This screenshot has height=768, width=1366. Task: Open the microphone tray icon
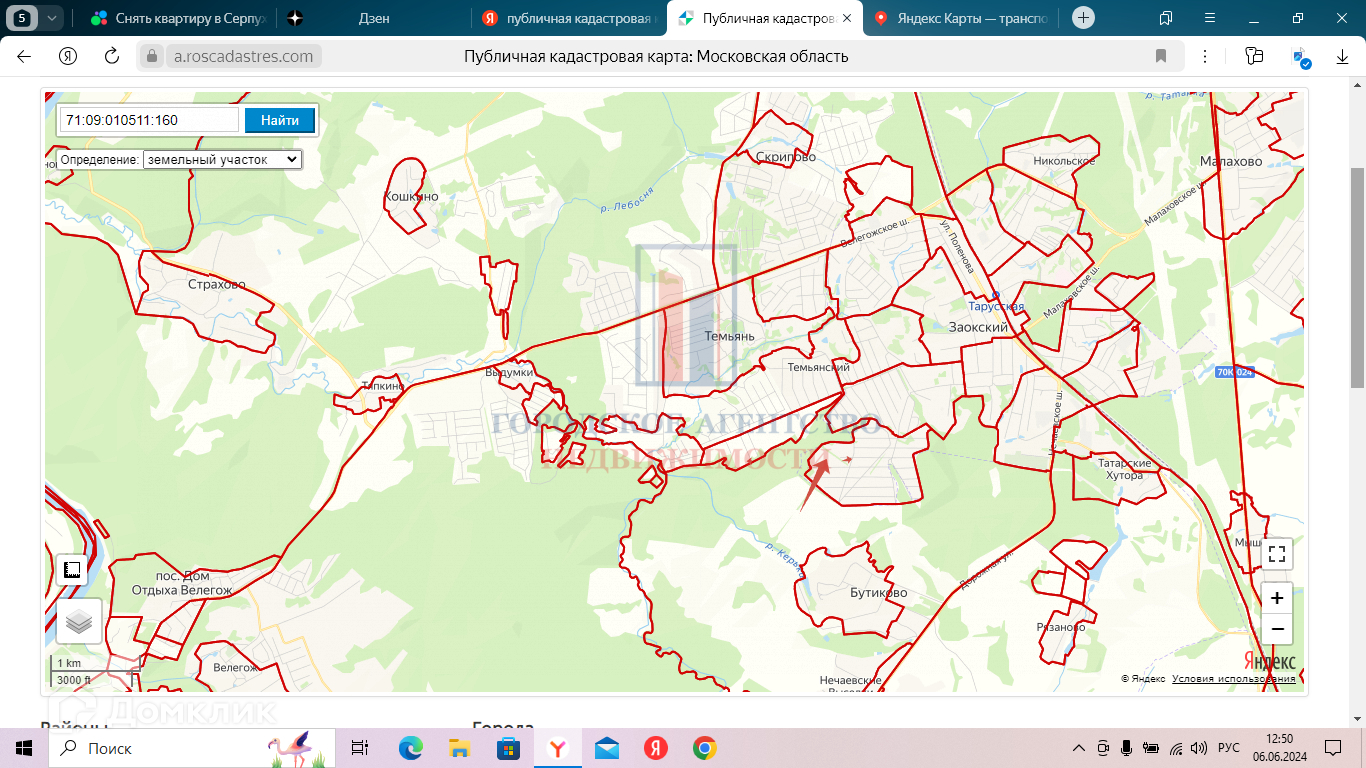pos(1127,748)
